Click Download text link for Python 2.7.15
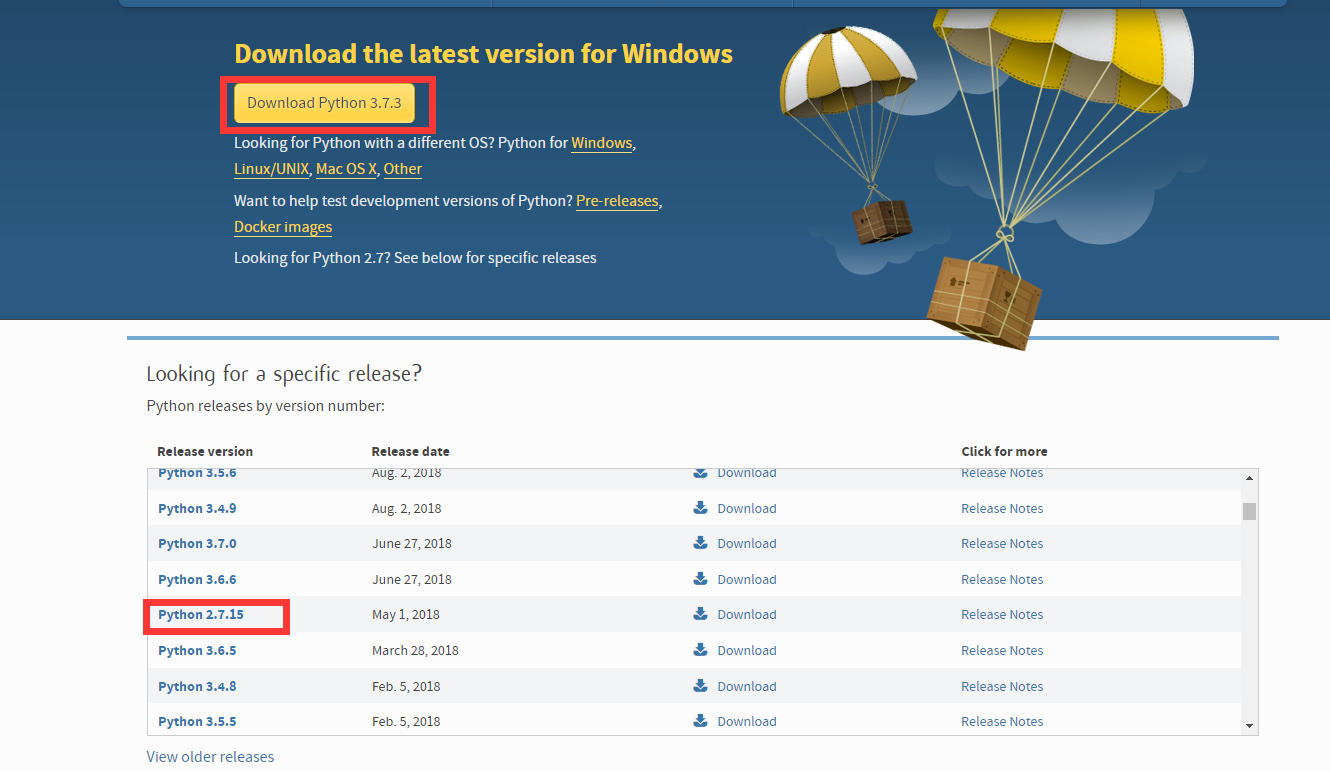The width and height of the screenshot is (1330, 771). tap(747, 615)
